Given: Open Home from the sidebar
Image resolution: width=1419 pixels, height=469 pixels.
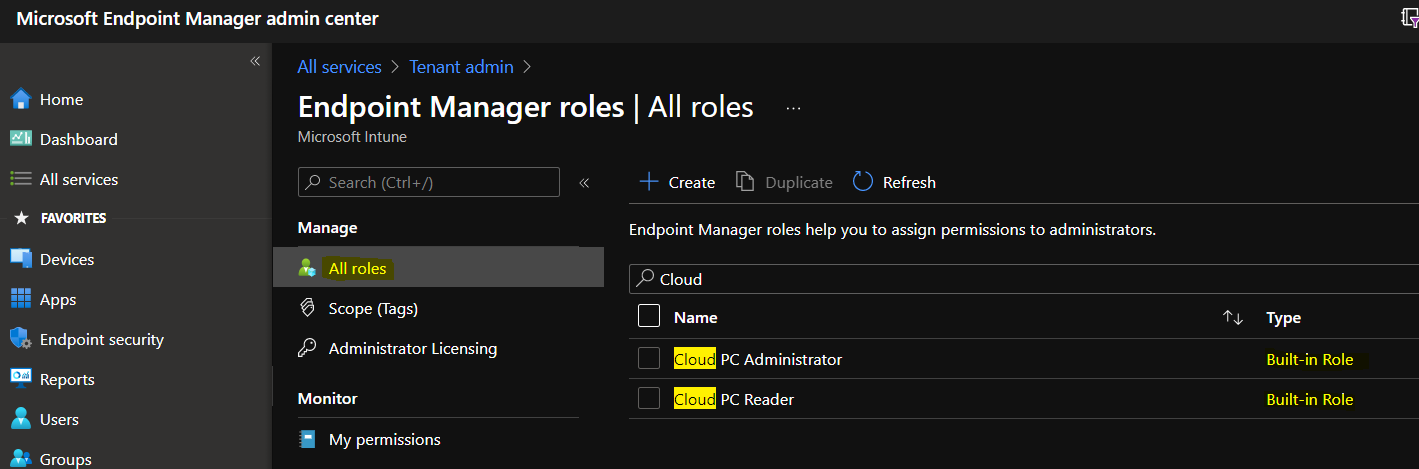Looking at the screenshot, I should coord(60,100).
